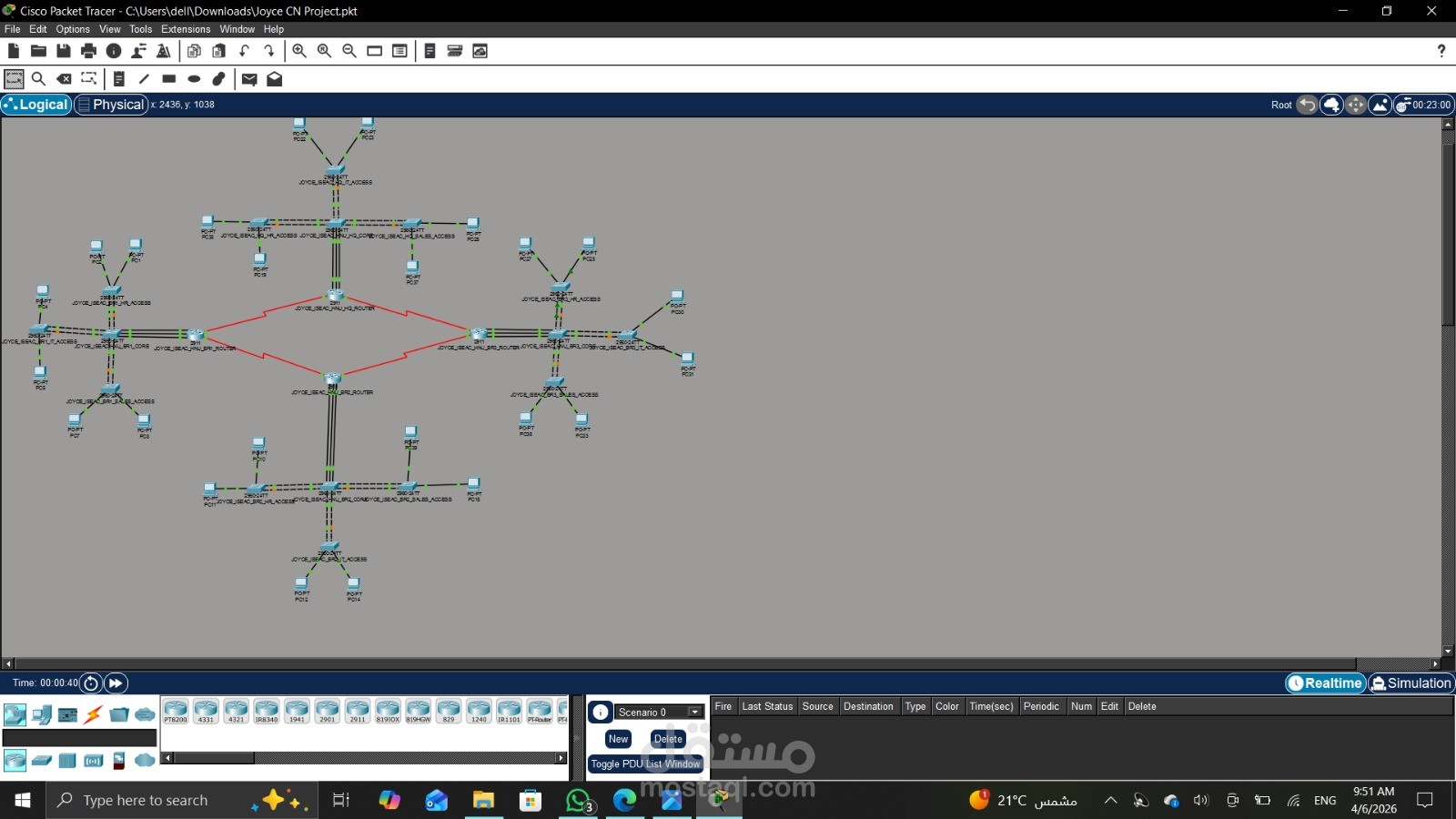The height and width of the screenshot is (819, 1456).
Task: Open WhatsApp from the taskbar
Action: tap(578, 801)
